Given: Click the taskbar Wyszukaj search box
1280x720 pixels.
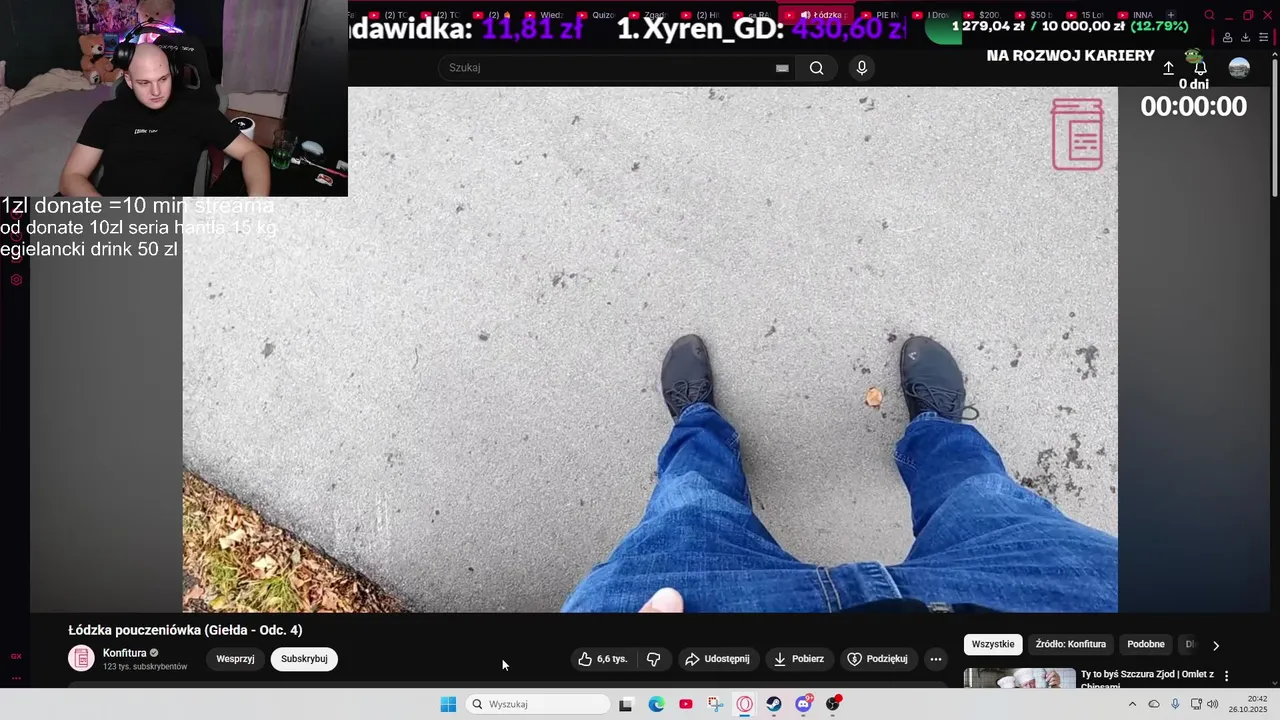Looking at the screenshot, I should tap(538, 704).
